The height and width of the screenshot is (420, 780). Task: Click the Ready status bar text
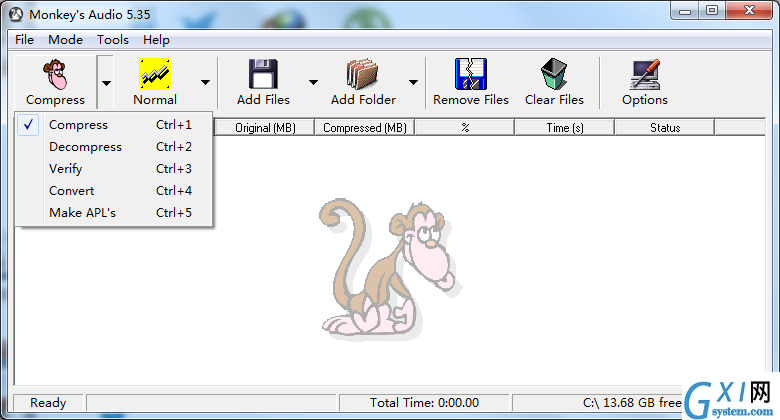pos(48,403)
